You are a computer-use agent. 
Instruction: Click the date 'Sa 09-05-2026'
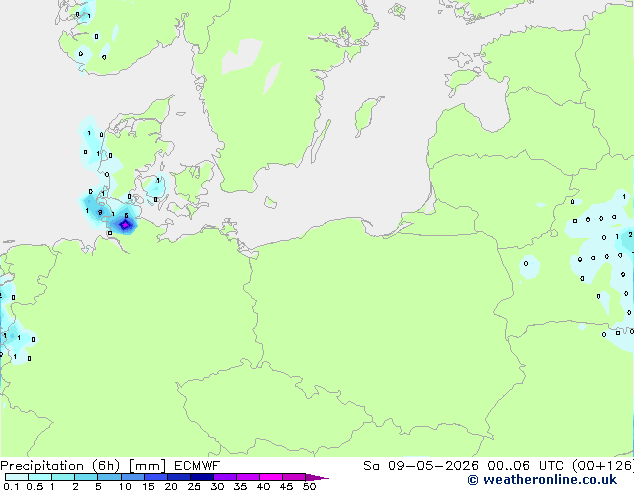point(421,466)
